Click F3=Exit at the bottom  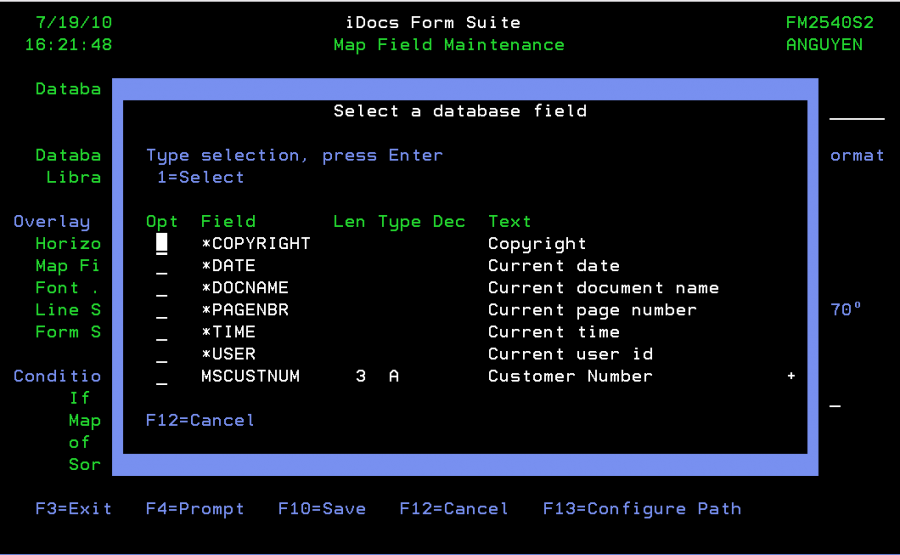(73, 508)
